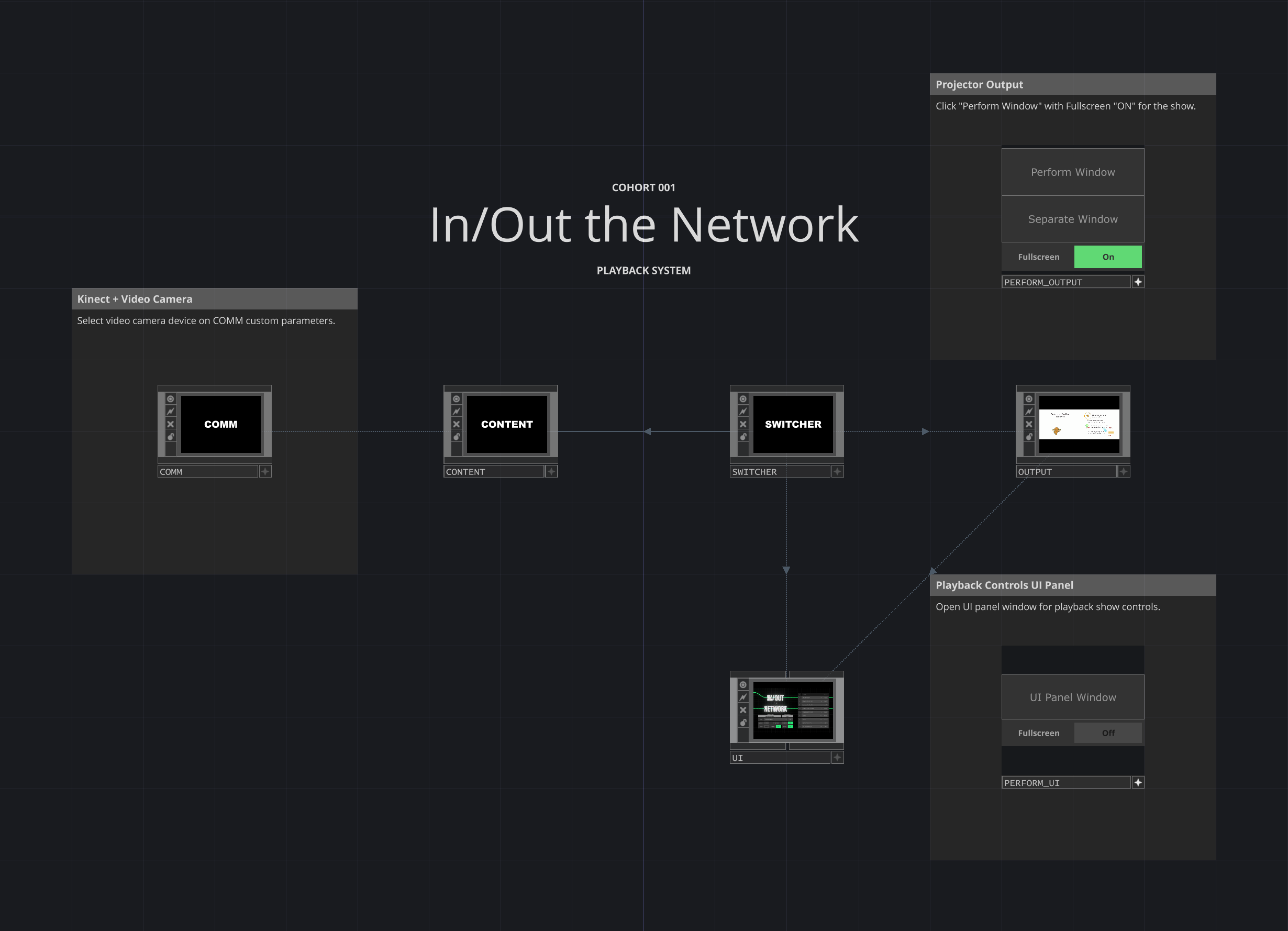The width and height of the screenshot is (1288, 931).
Task: Toggle clone immune flag on OUTPUT node
Action: click(1028, 411)
